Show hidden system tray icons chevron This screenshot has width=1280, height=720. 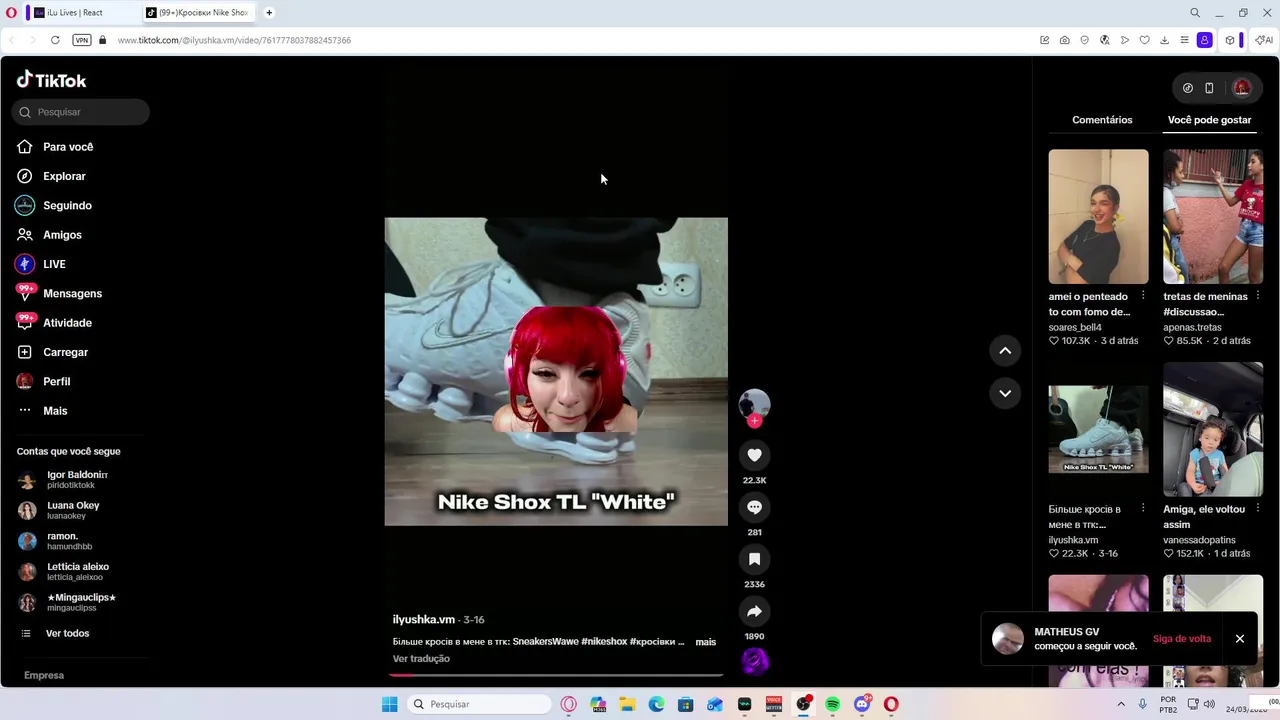click(1120, 704)
